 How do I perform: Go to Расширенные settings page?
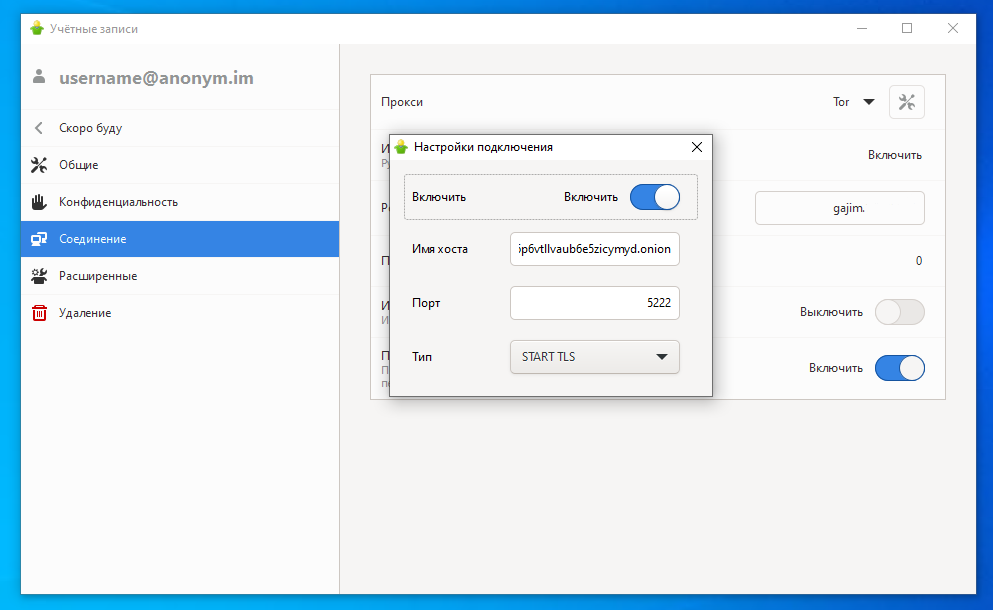(98, 276)
